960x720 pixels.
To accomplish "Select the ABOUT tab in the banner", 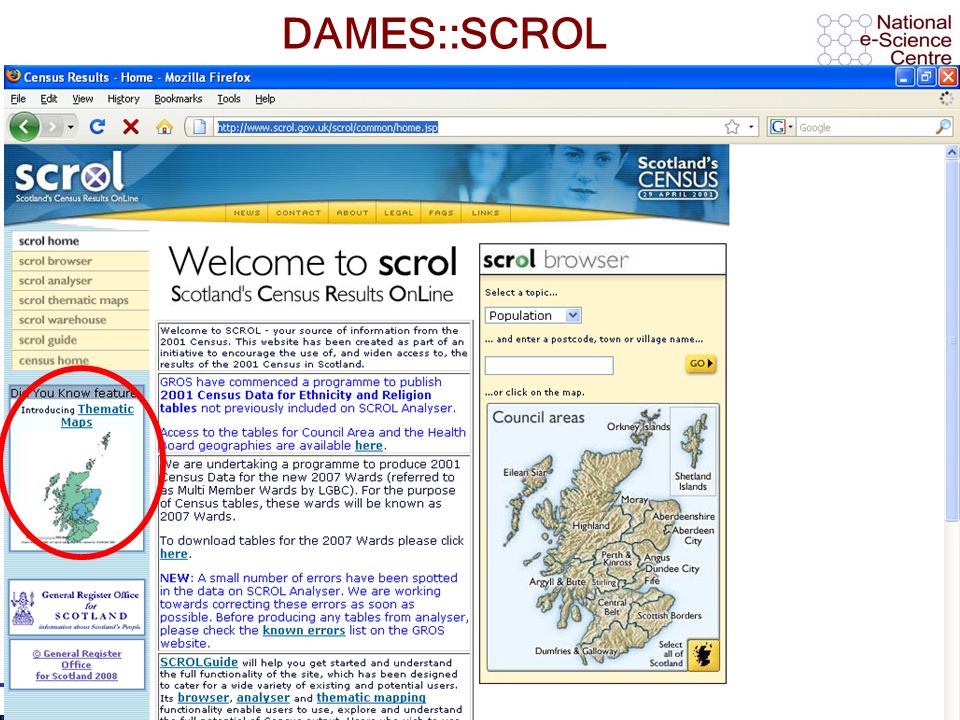I will pyautogui.click(x=353, y=212).
